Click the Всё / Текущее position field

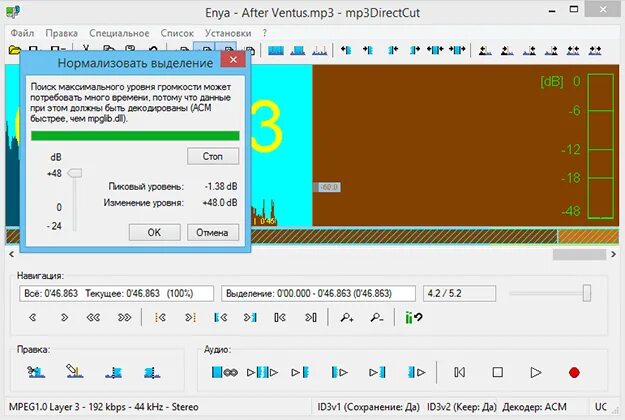[x=116, y=294]
